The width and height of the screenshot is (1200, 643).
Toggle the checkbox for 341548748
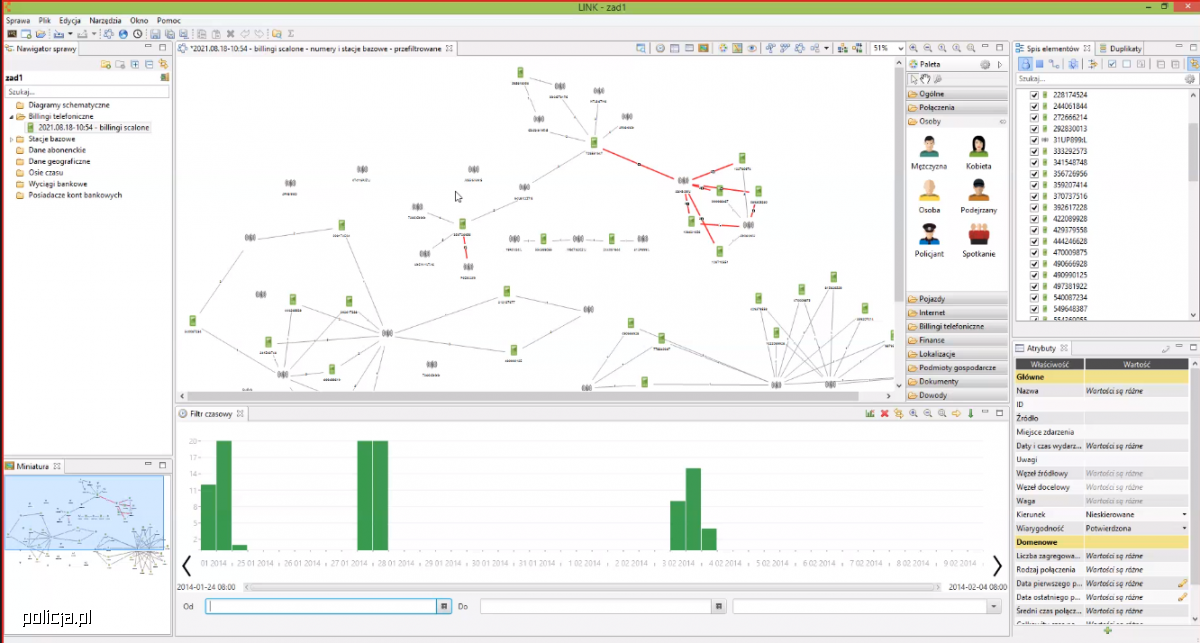point(1035,162)
